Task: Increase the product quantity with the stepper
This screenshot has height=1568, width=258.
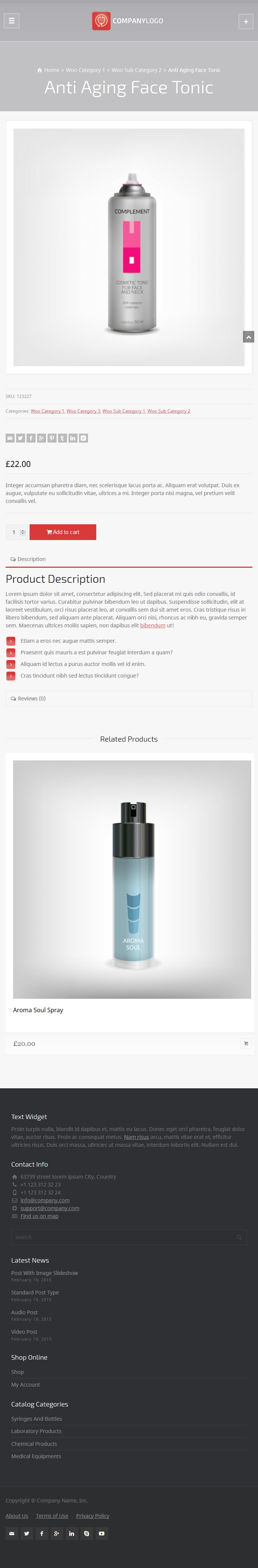Action: click(x=22, y=530)
